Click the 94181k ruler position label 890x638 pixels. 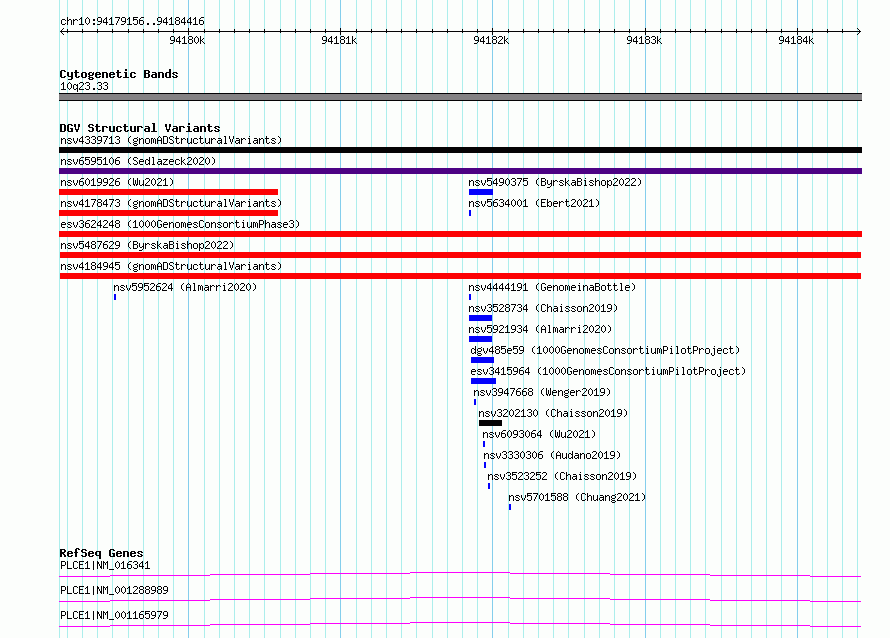(x=339, y=40)
